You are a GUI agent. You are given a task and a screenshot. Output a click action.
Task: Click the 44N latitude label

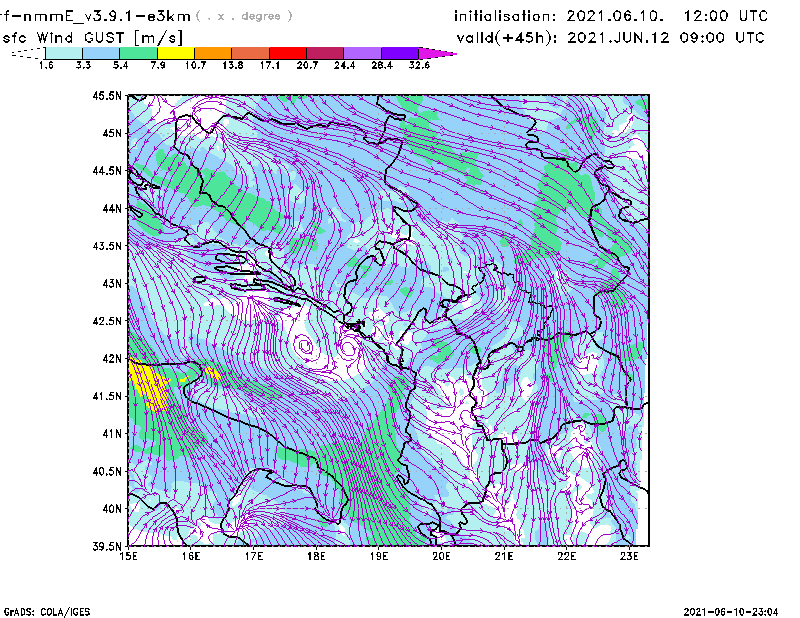pyautogui.click(x=112, y=208)
